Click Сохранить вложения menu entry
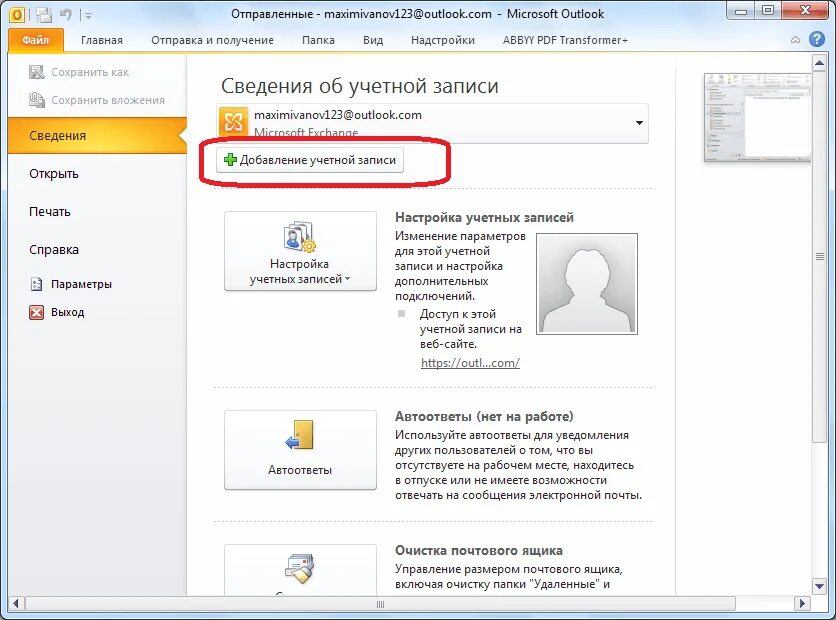The height and width of the screenshot is (620, 836). (x=97, y=100)
